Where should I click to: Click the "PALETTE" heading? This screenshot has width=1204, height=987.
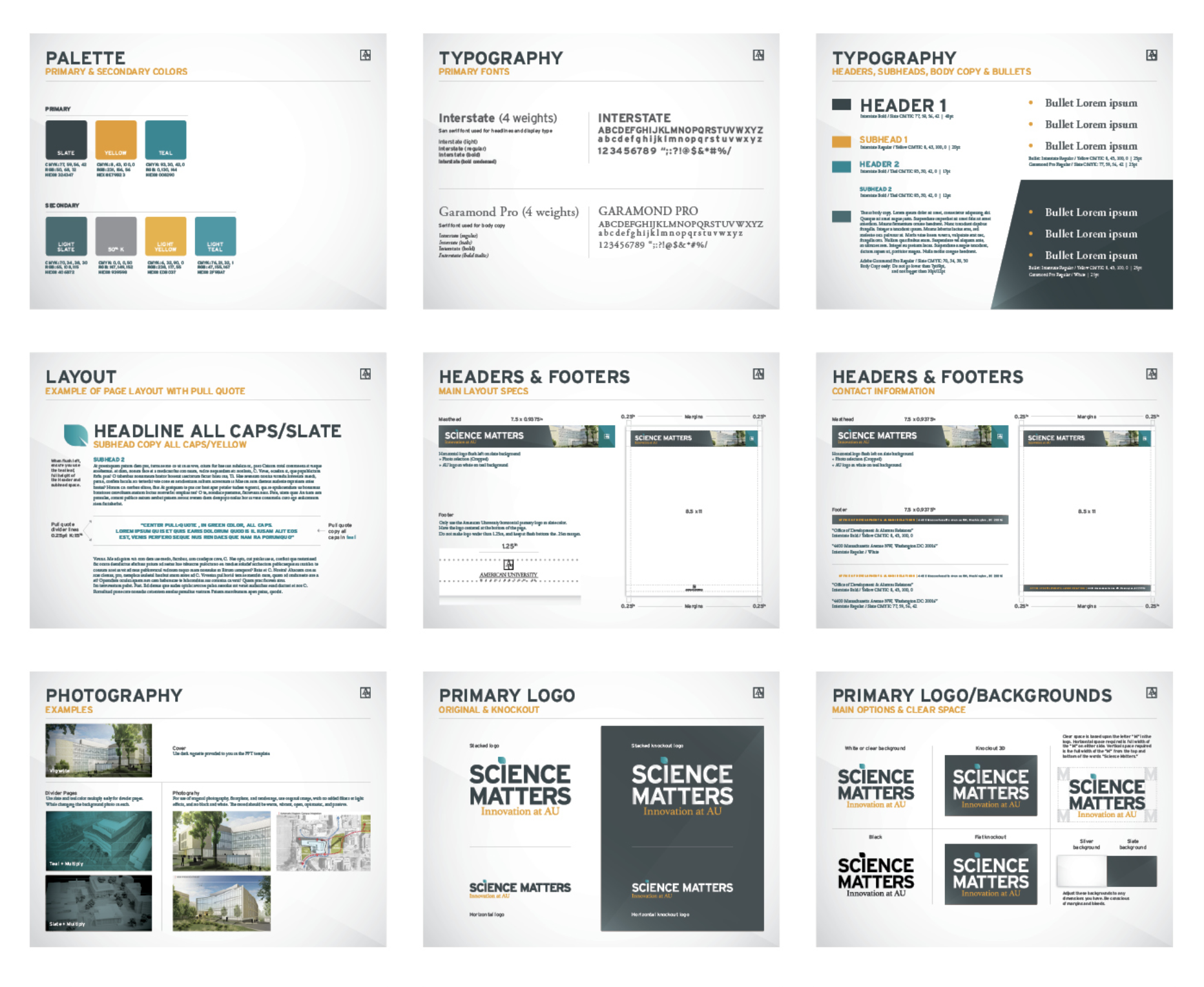(x=85, y=58)
